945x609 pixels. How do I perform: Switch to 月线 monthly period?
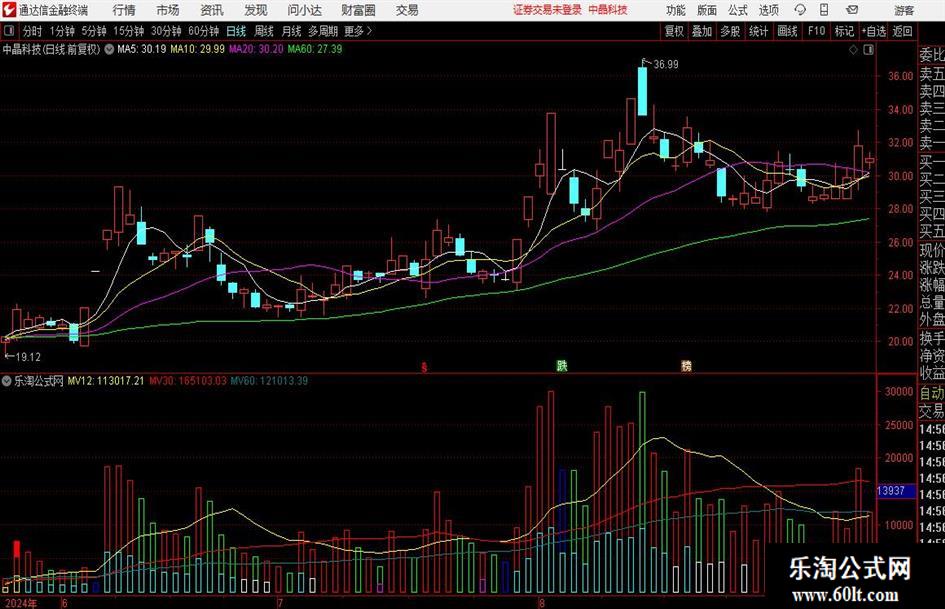click(292, 31)
